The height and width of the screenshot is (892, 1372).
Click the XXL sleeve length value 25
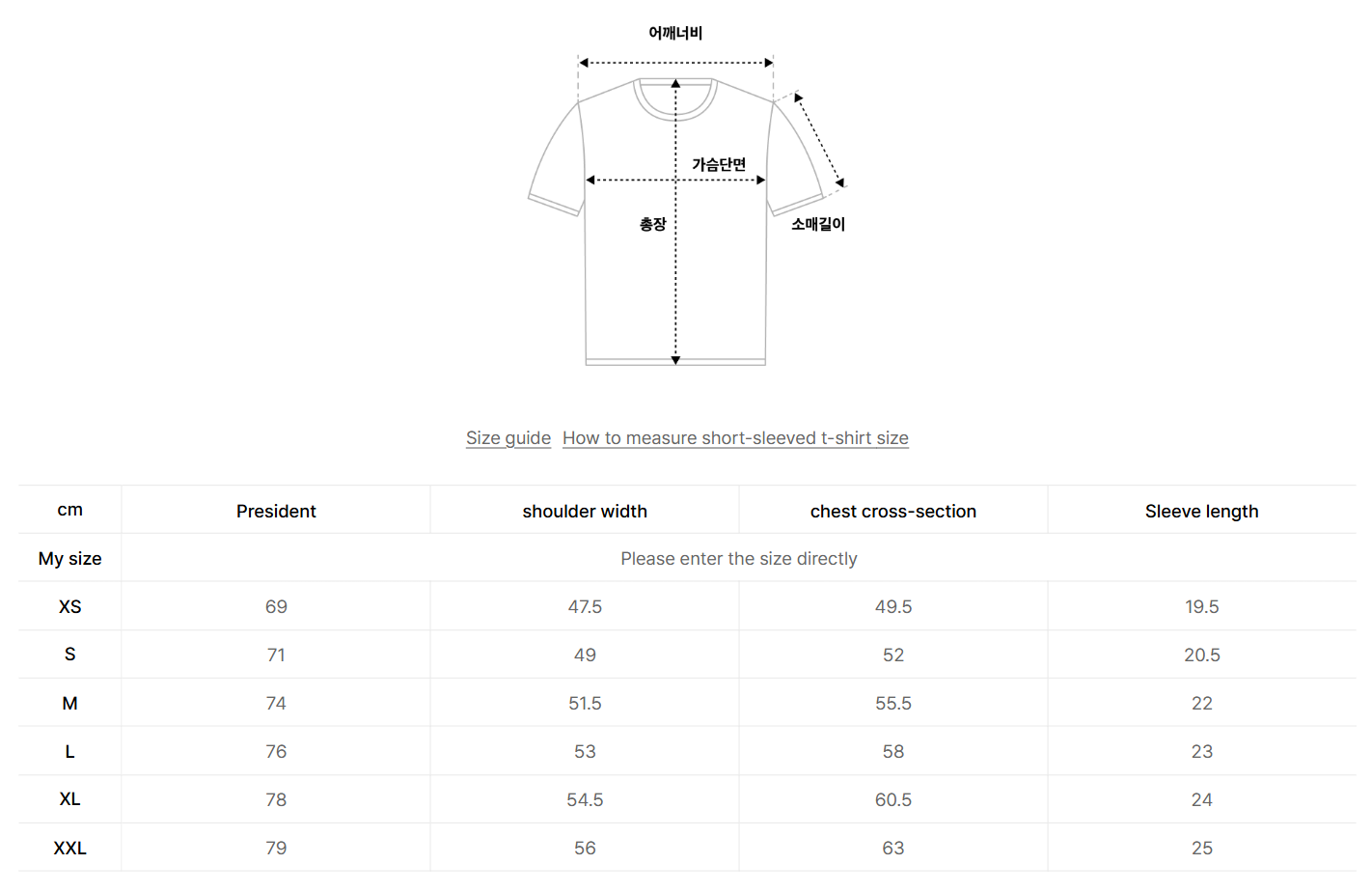pyautogui.click(x=1201, y=848)
